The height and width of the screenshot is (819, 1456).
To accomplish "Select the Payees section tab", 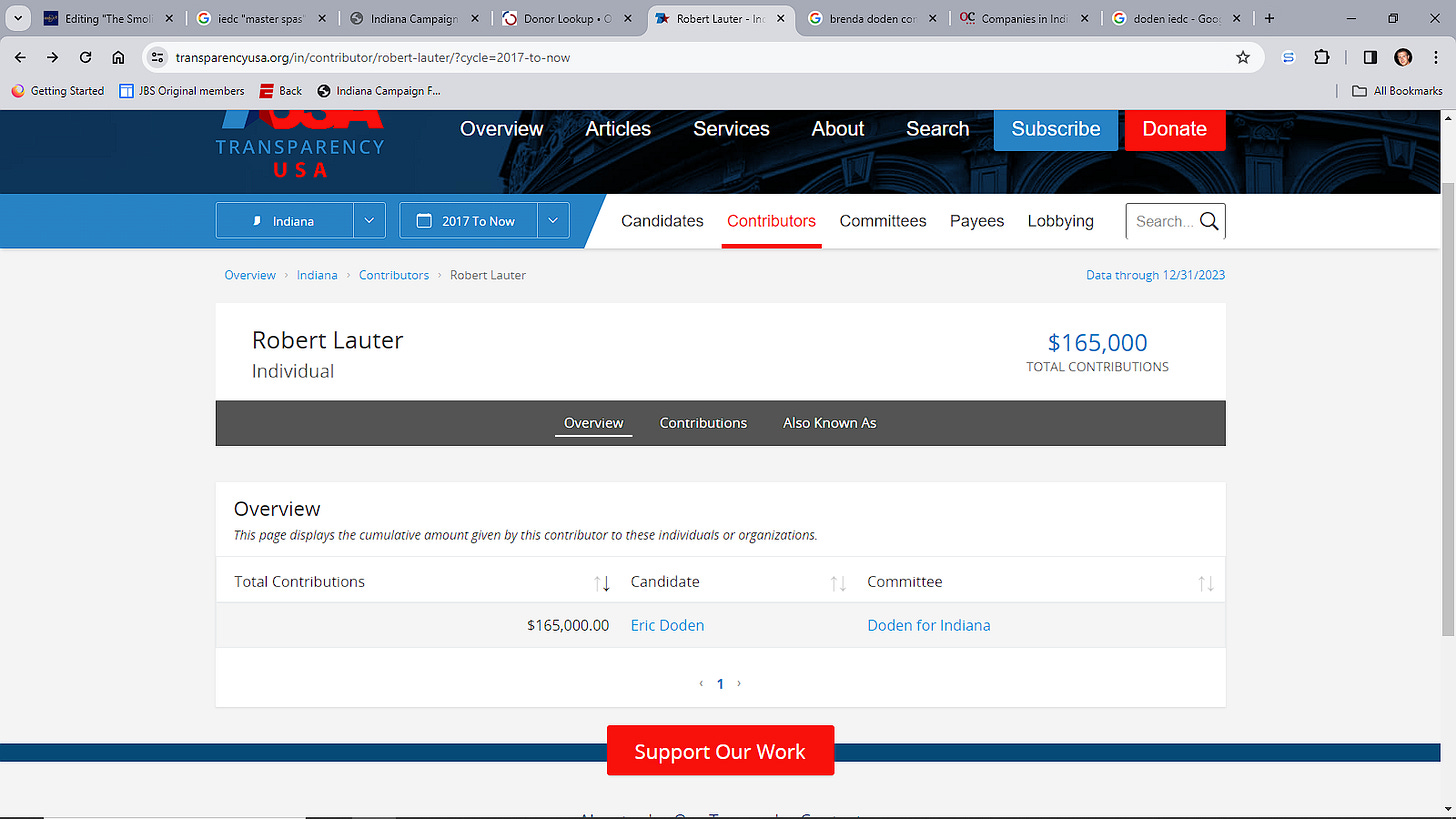I will tap(977, 221).
